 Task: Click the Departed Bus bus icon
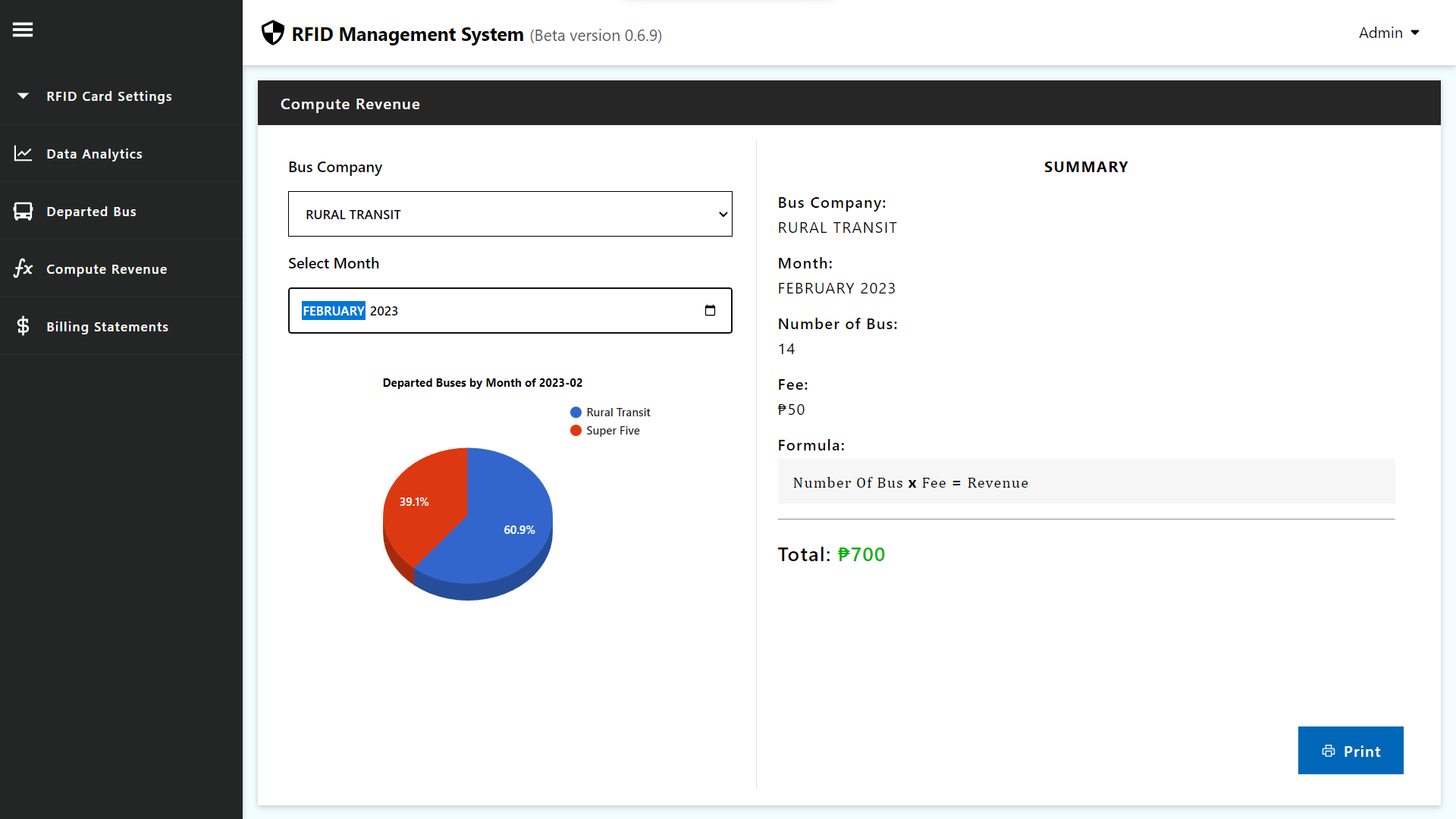23,211
